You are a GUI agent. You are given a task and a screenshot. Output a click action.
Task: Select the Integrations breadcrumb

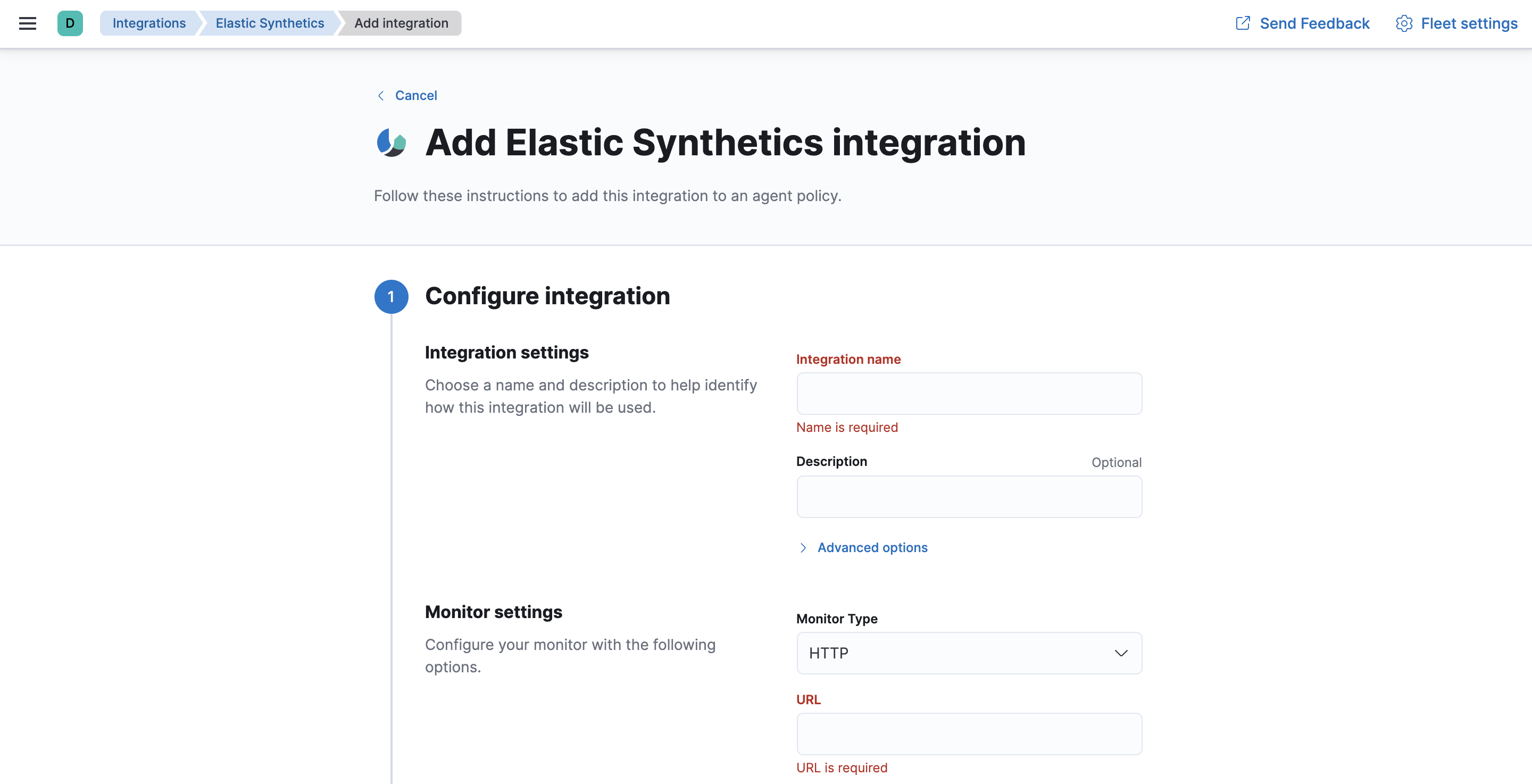click(x=149, y=23)
